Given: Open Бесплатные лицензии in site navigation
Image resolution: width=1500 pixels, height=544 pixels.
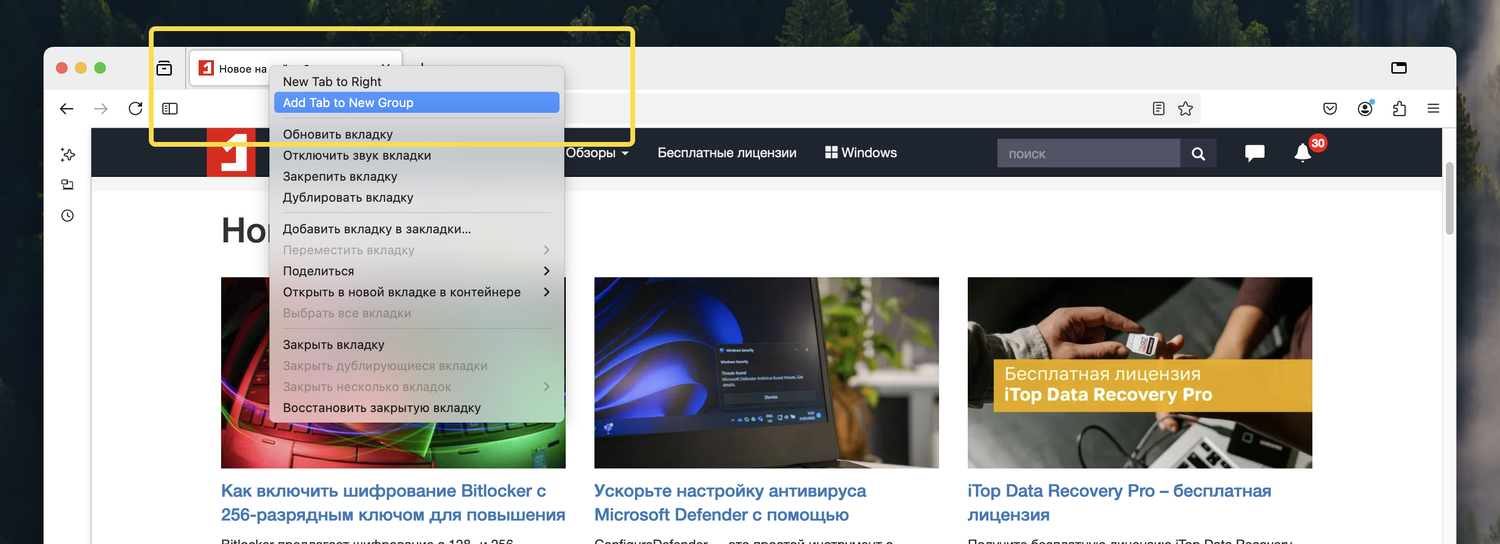Looking at the screenshot, I should coord(727,153).
